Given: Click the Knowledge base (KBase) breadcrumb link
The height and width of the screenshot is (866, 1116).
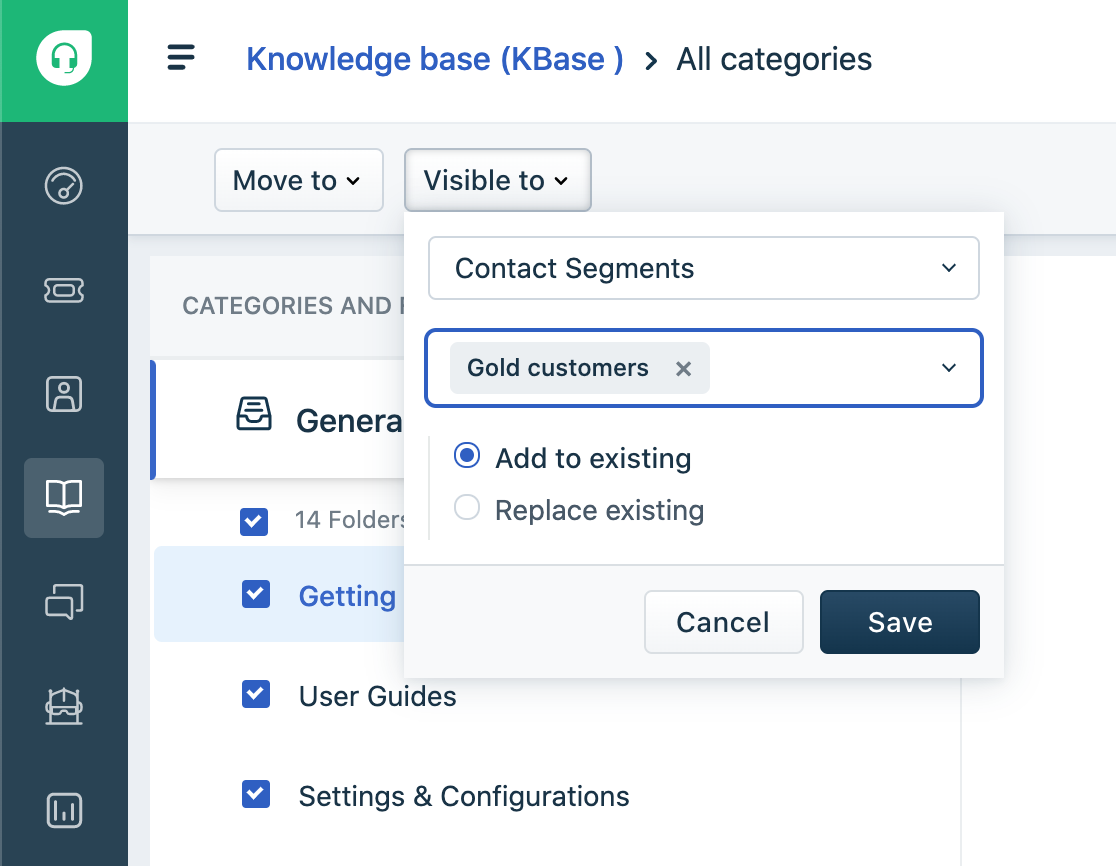Looking at the screenshot, I should [435, 59].
